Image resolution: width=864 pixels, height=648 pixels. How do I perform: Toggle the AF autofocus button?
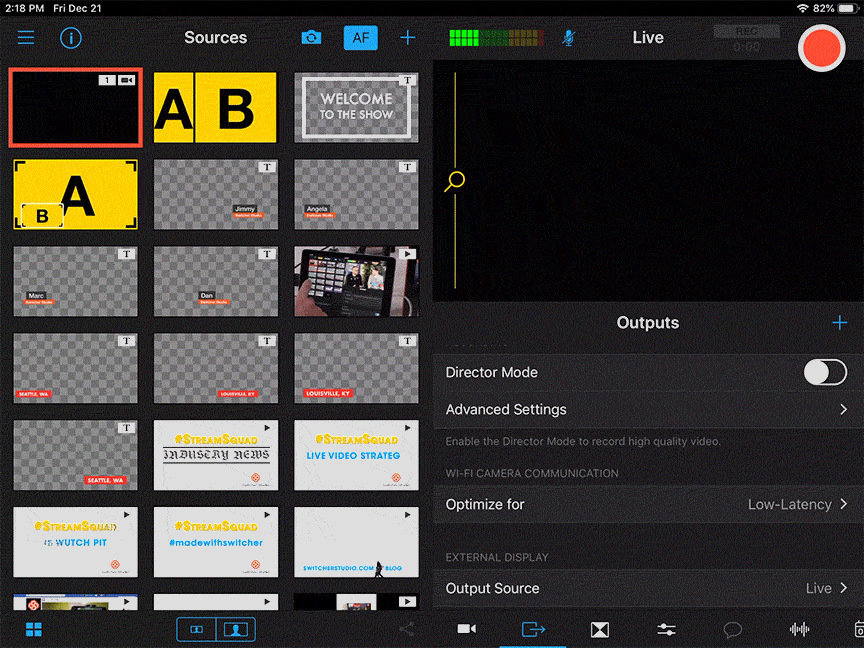360,38
